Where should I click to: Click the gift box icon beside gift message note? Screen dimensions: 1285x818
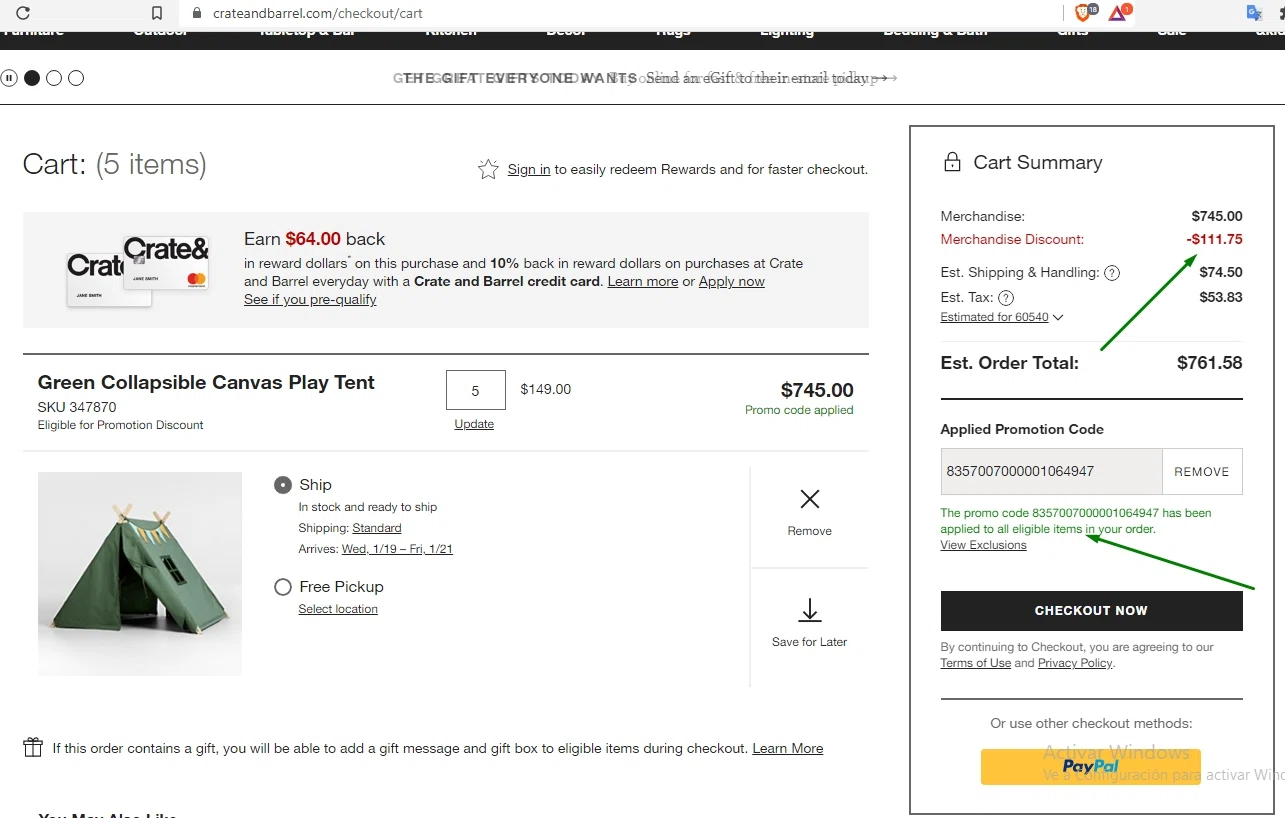tap(33, 747)
